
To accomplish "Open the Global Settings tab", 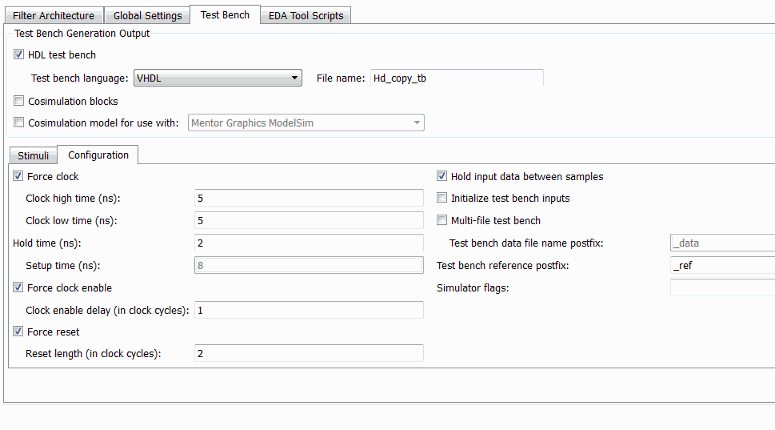I will [148, 16].
